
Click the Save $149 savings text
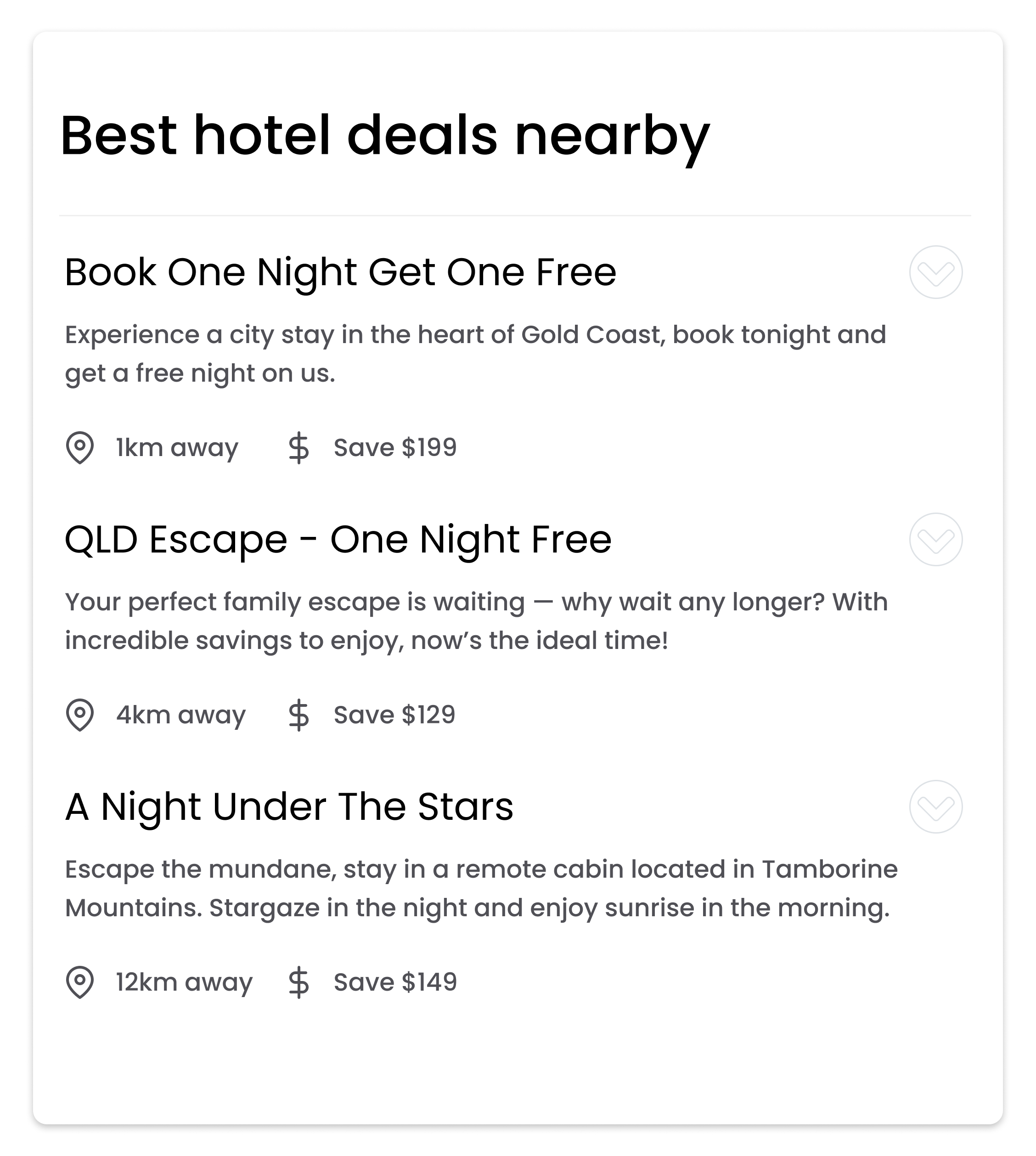pos(395,982)
